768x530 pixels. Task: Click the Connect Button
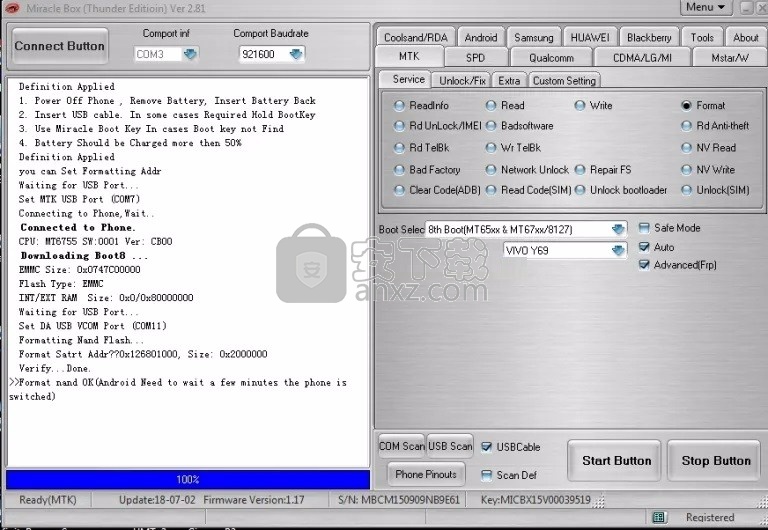point(60,46)
